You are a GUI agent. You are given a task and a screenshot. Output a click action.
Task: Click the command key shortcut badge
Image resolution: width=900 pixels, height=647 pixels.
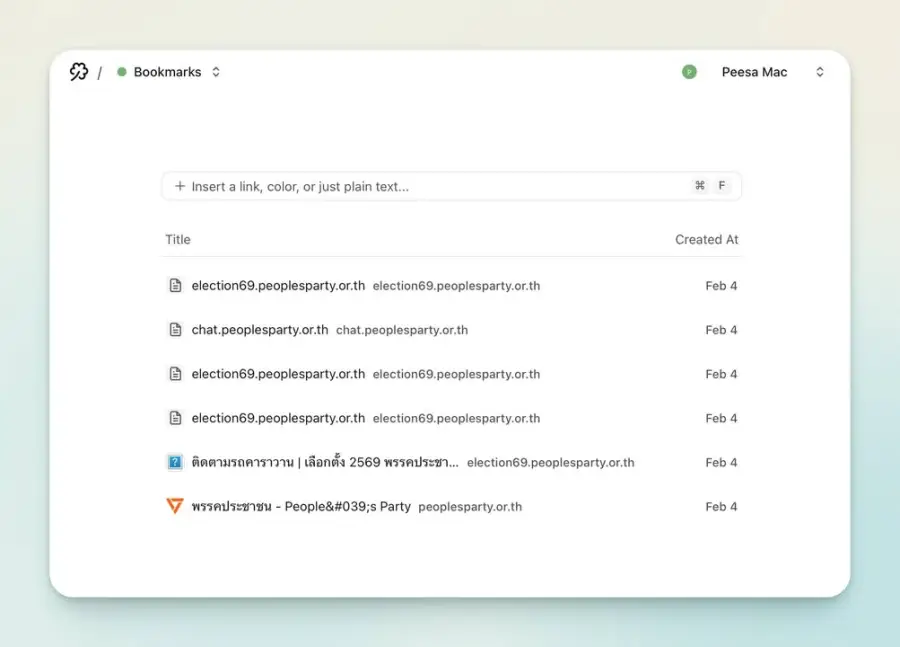point(700,185)
